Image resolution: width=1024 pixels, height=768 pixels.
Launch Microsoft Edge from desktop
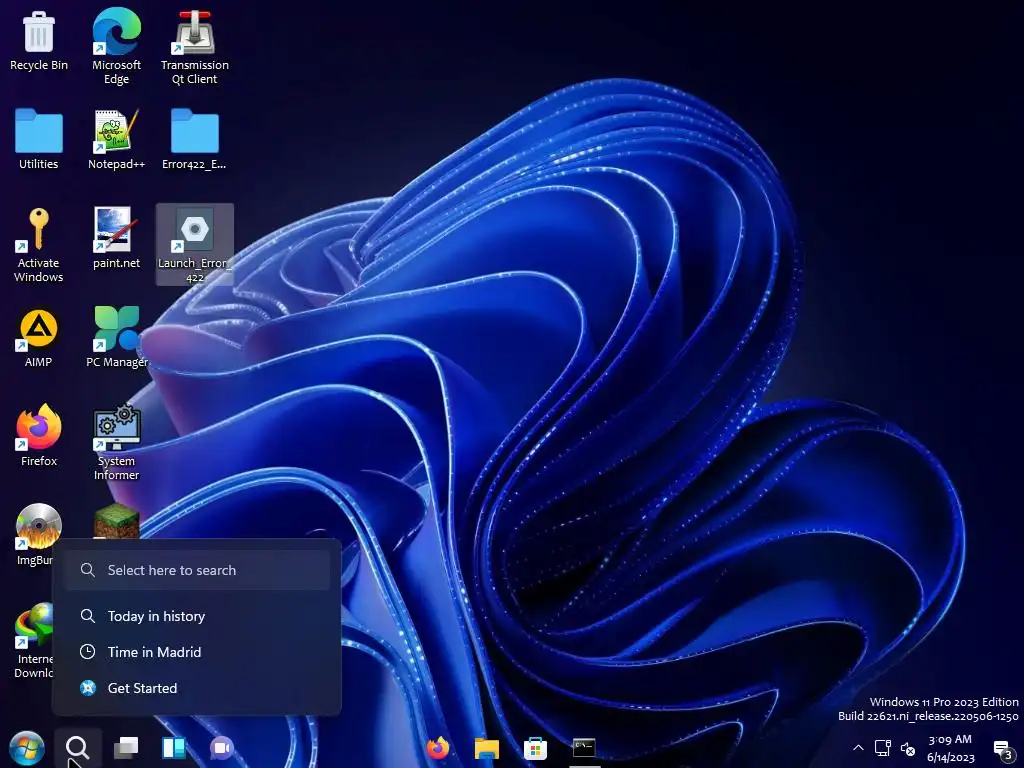(x=116, y=46)
